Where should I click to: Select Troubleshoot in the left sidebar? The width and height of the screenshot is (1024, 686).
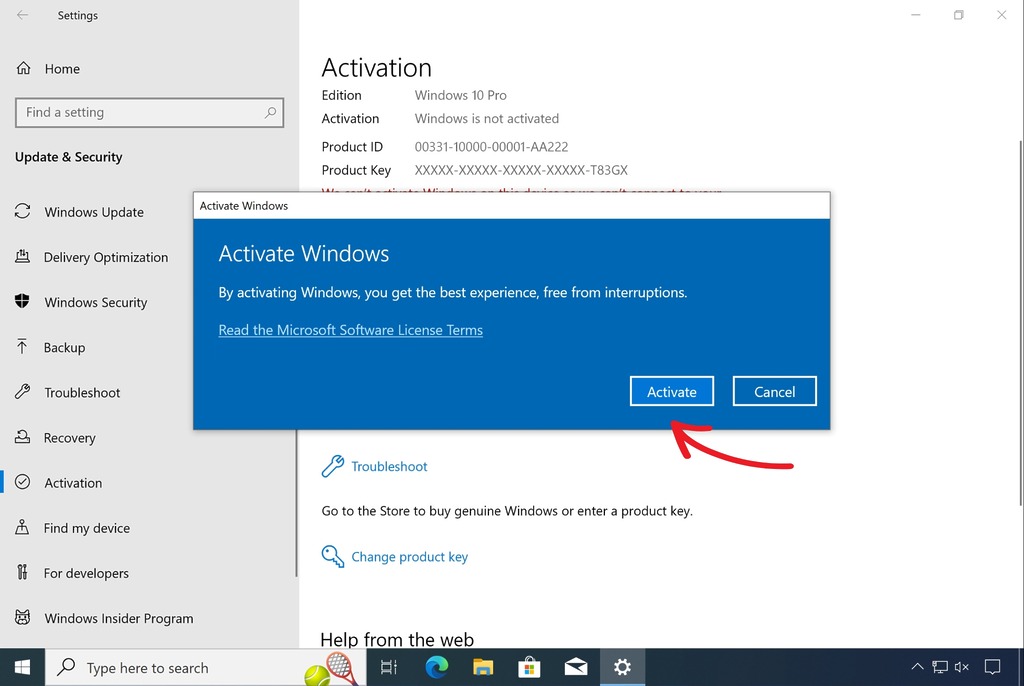(82, 392)
